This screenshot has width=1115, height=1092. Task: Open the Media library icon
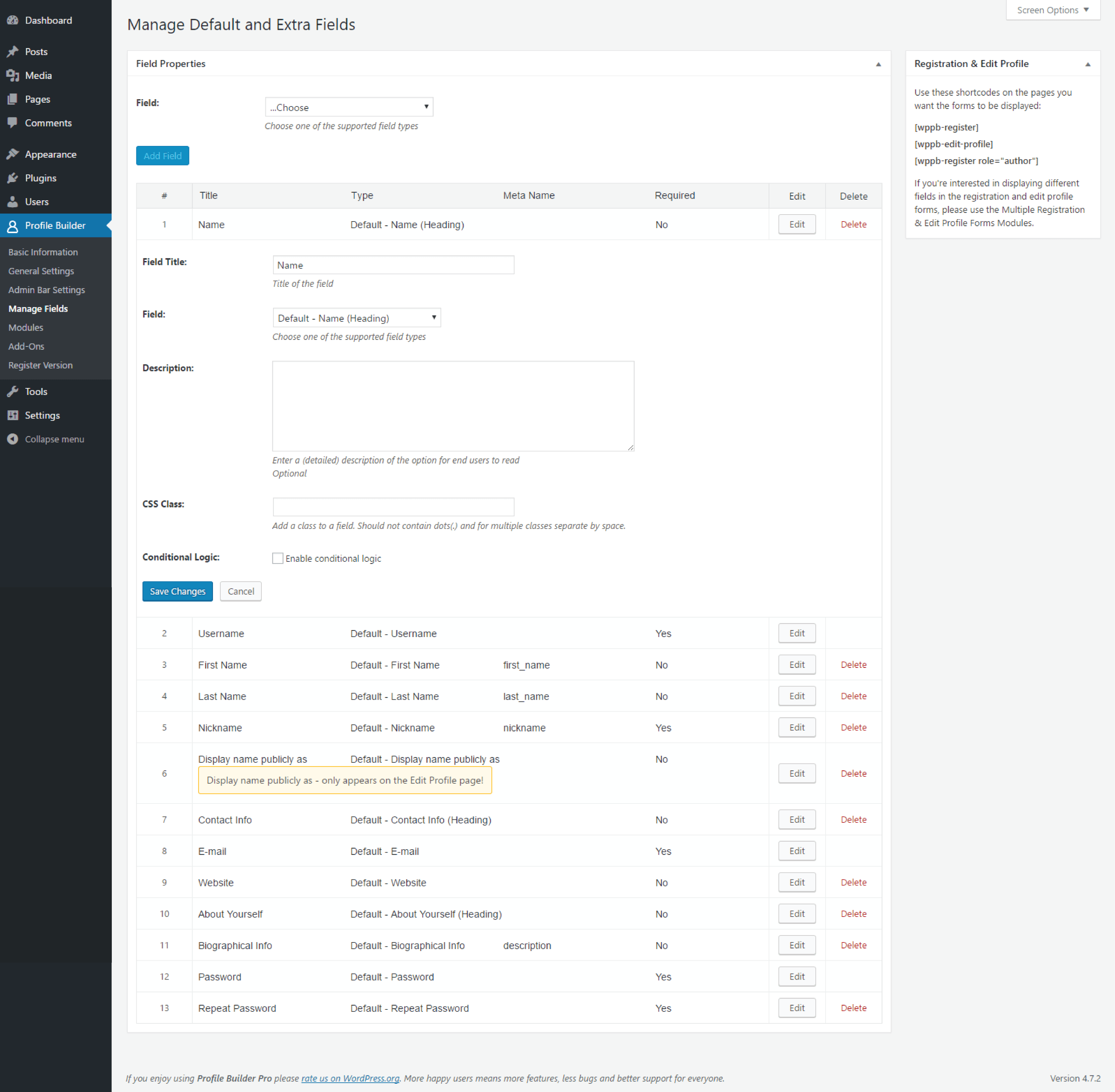pos(13,75)
